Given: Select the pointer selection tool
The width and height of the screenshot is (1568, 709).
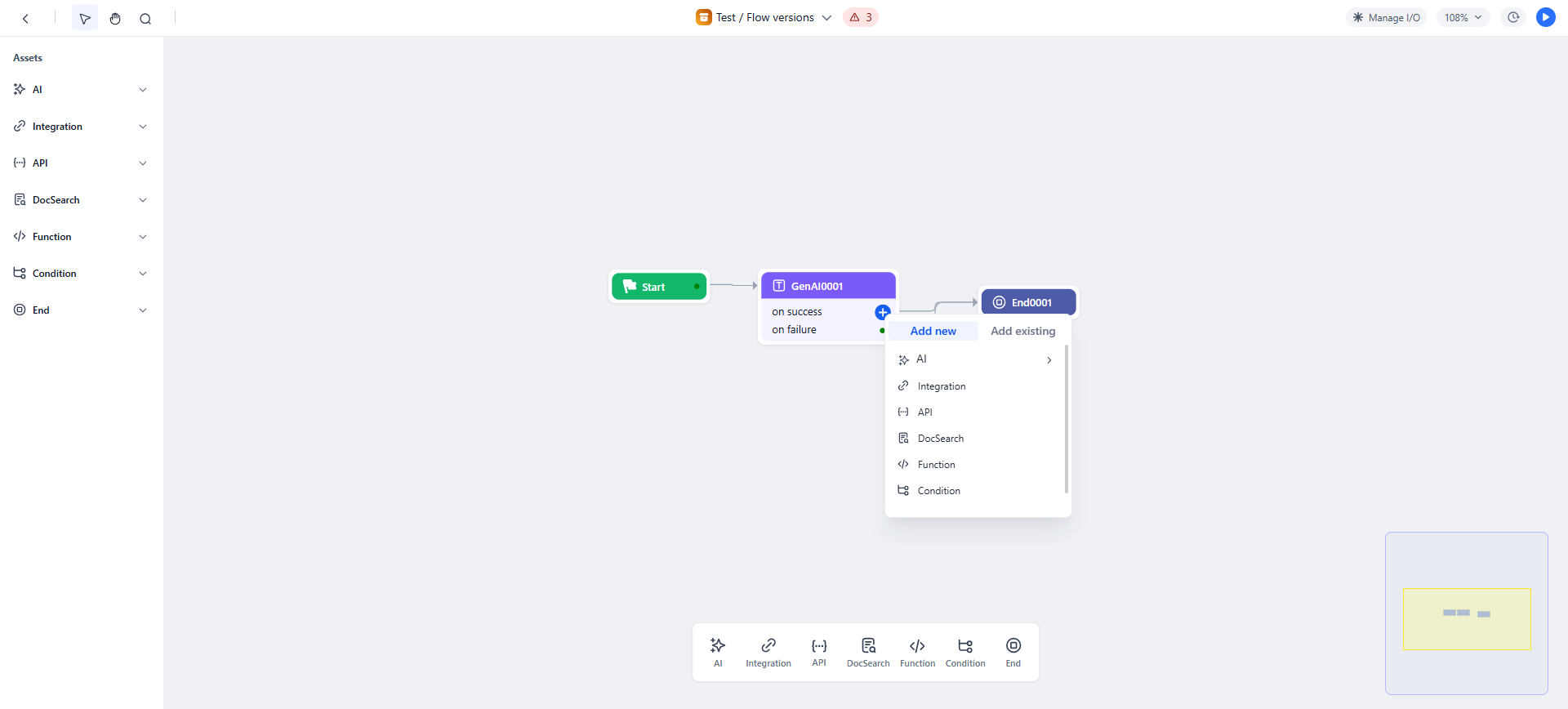Looking at the screenshot, I should click(84, 18).
